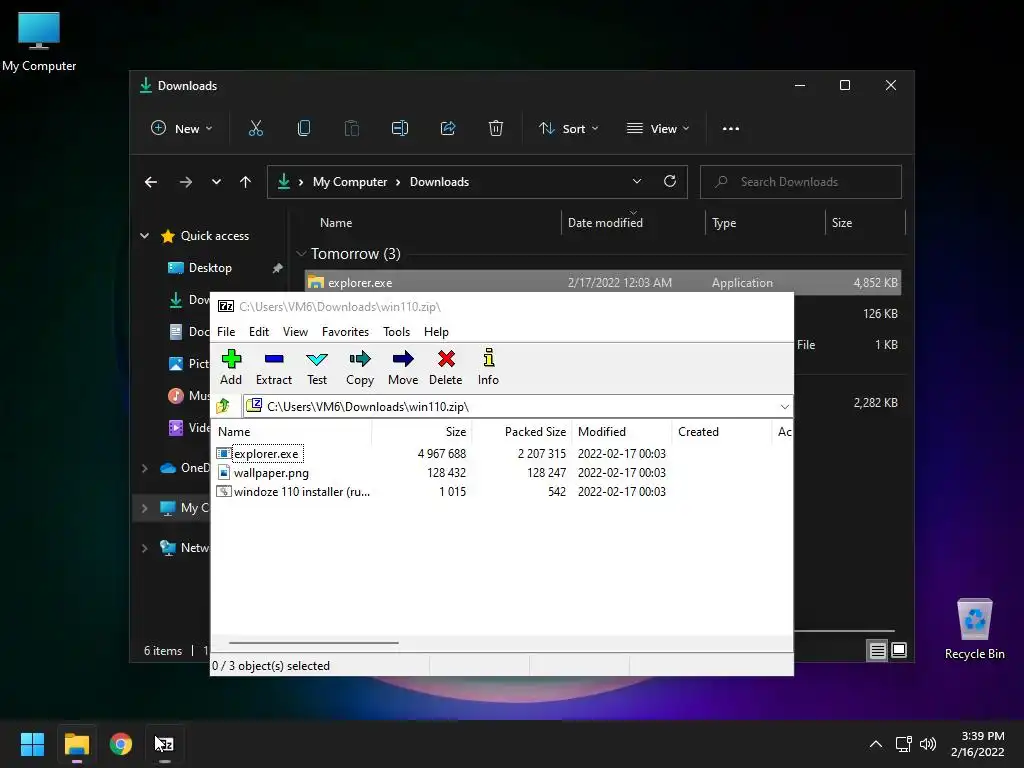Screen dimensions: 1024x768
Task: Select the Copy tool in 7-Zip
Action: [360, 367]
